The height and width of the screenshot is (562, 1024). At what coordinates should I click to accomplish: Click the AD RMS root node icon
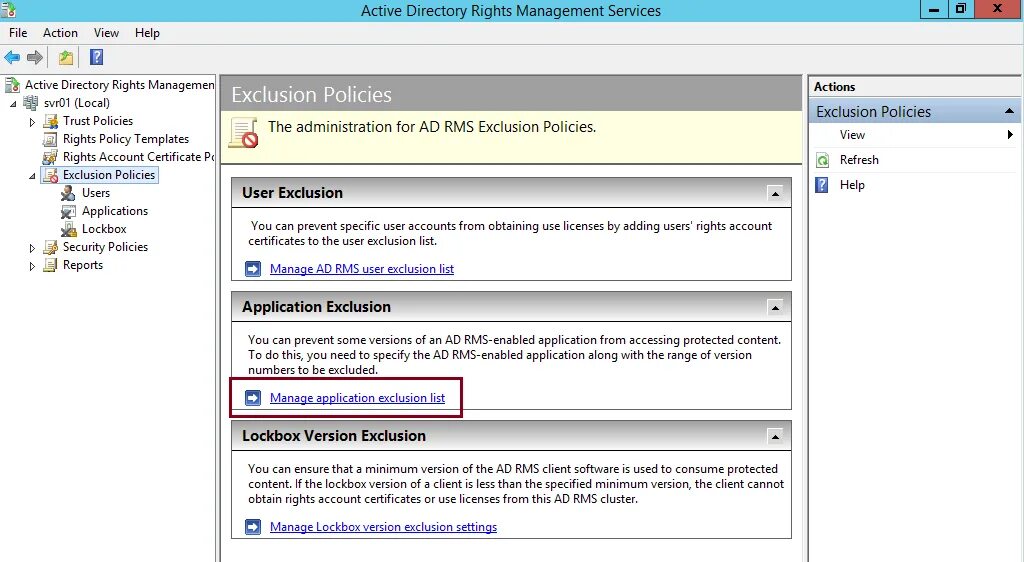click(12, 85)
